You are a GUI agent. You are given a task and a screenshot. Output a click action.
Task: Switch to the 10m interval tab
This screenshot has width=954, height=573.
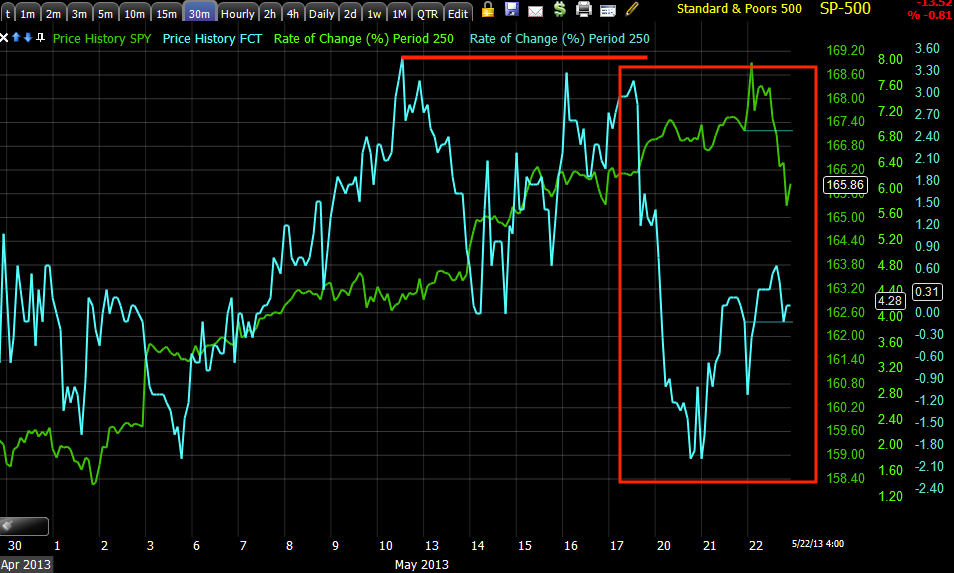pyautogui.click(x=134, y=13)
